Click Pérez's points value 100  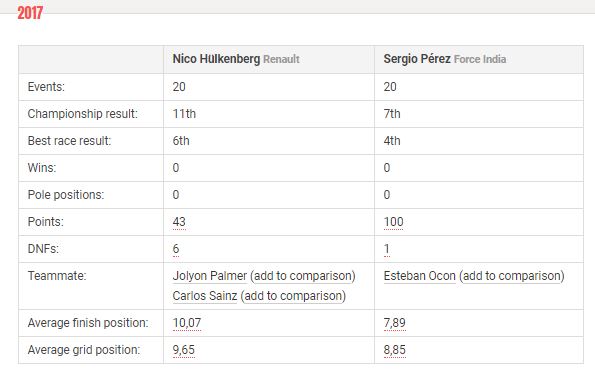tap(394, 222)
